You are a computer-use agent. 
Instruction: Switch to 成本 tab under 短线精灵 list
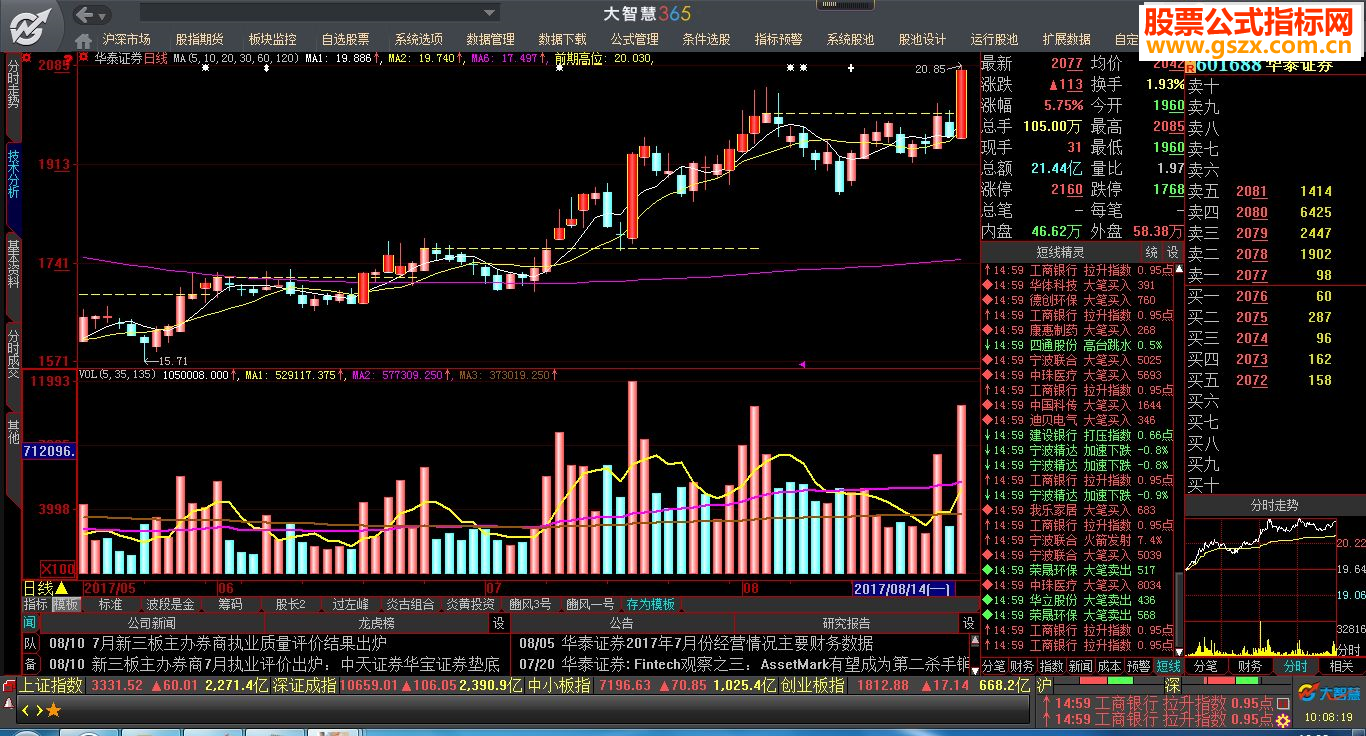1109,665
